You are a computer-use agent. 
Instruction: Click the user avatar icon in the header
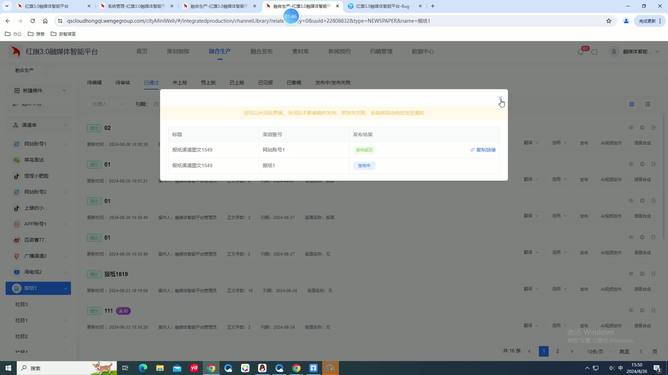(613, 52)
